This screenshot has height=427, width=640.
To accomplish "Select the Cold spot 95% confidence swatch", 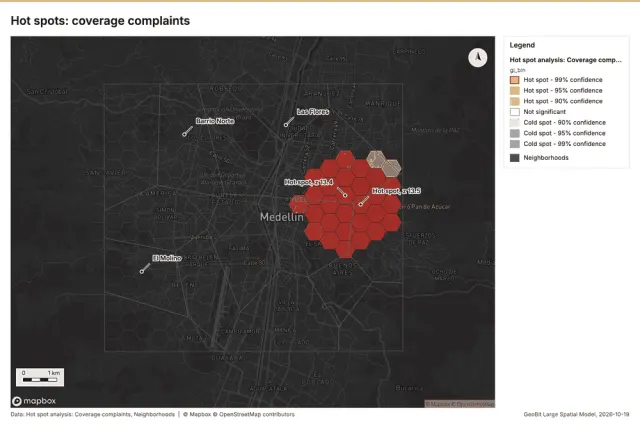I will pos(515,133).
